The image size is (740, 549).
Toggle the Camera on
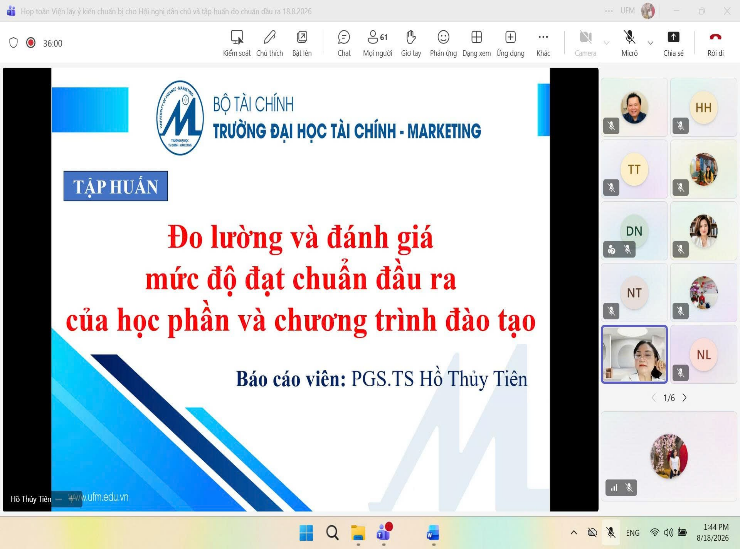[x=585, y=43]
